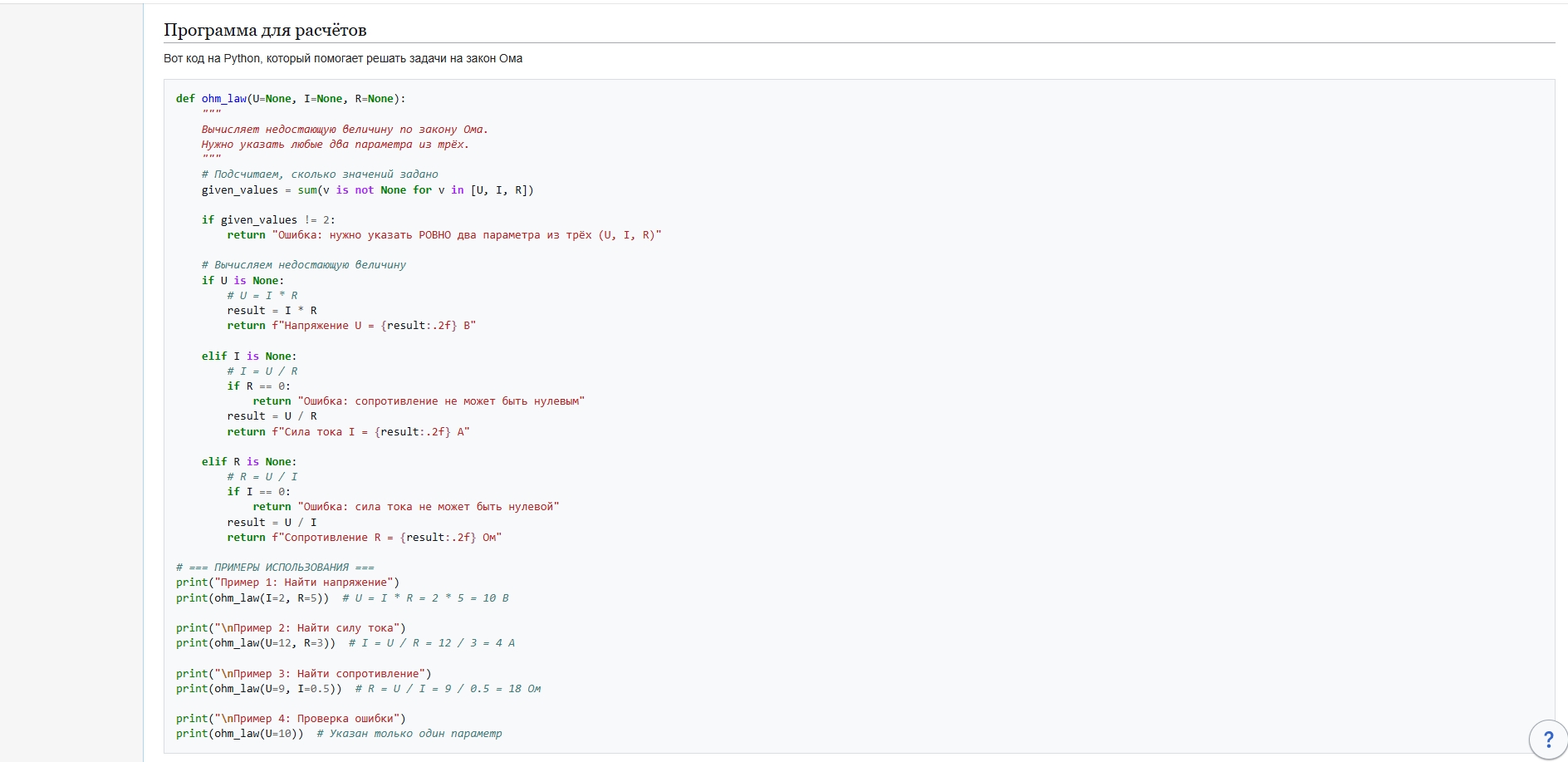Click the print(ohm_law(U=12, R=3)) line
1568x762 pixels.
256,643
